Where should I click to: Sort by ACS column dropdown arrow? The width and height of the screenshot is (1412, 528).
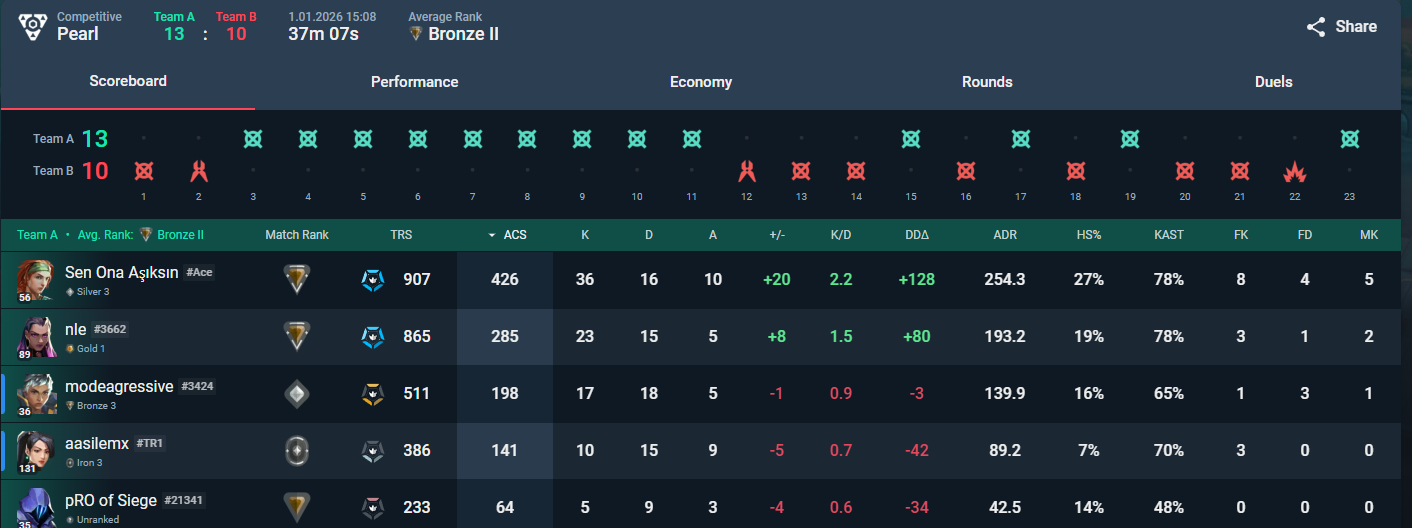491,235
